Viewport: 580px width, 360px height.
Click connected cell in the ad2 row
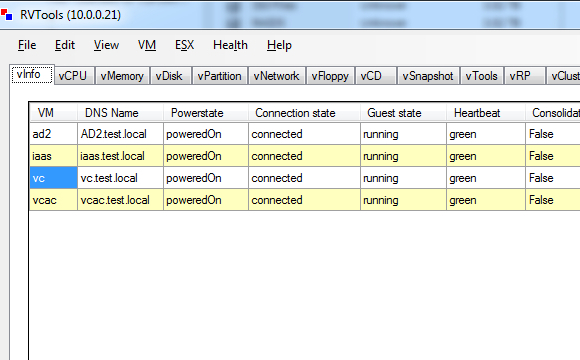[x=304, y=134]
